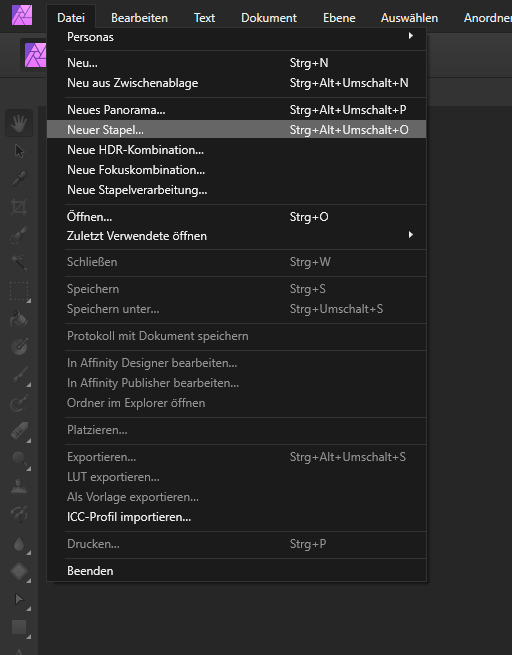Open the Bearbeiten menu

pos(139,18)
